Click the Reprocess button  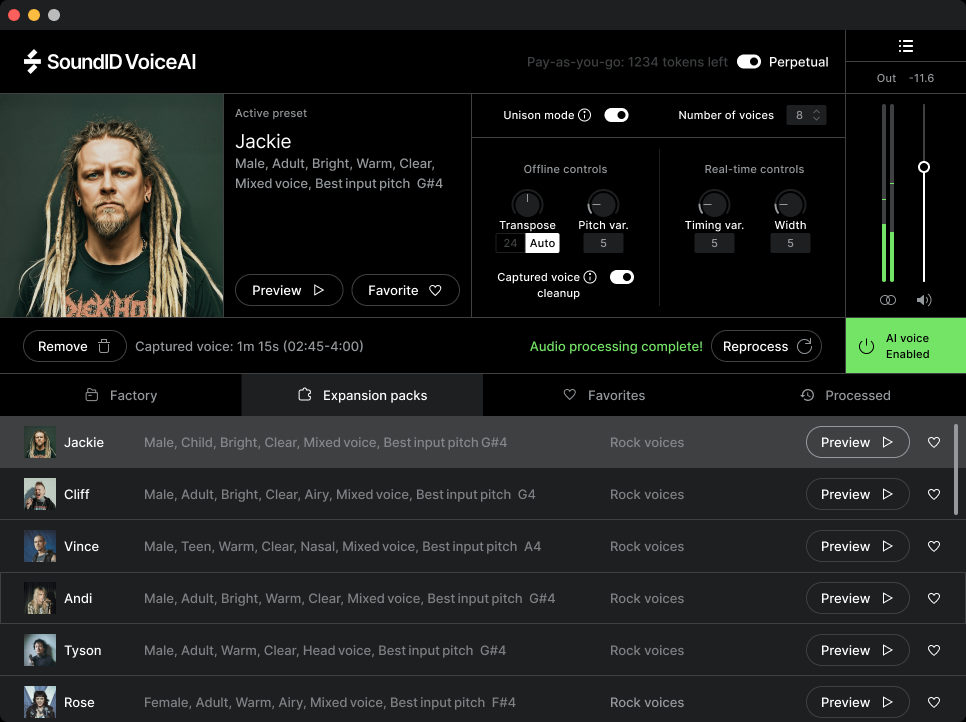[766, 346]
